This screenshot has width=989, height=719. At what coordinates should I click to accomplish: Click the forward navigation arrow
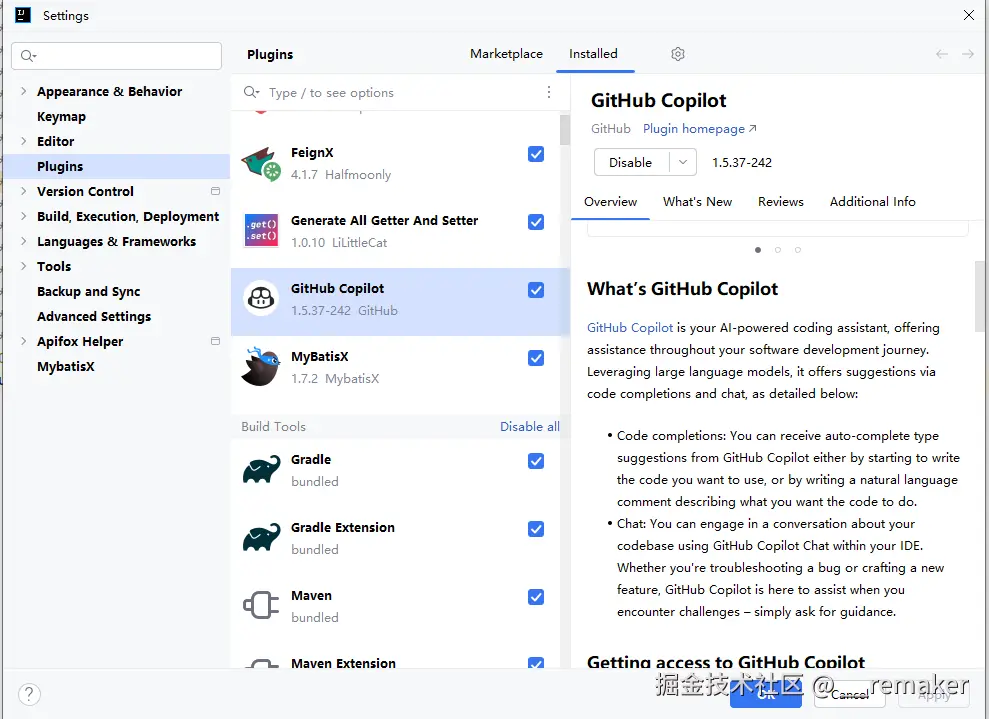968,54
